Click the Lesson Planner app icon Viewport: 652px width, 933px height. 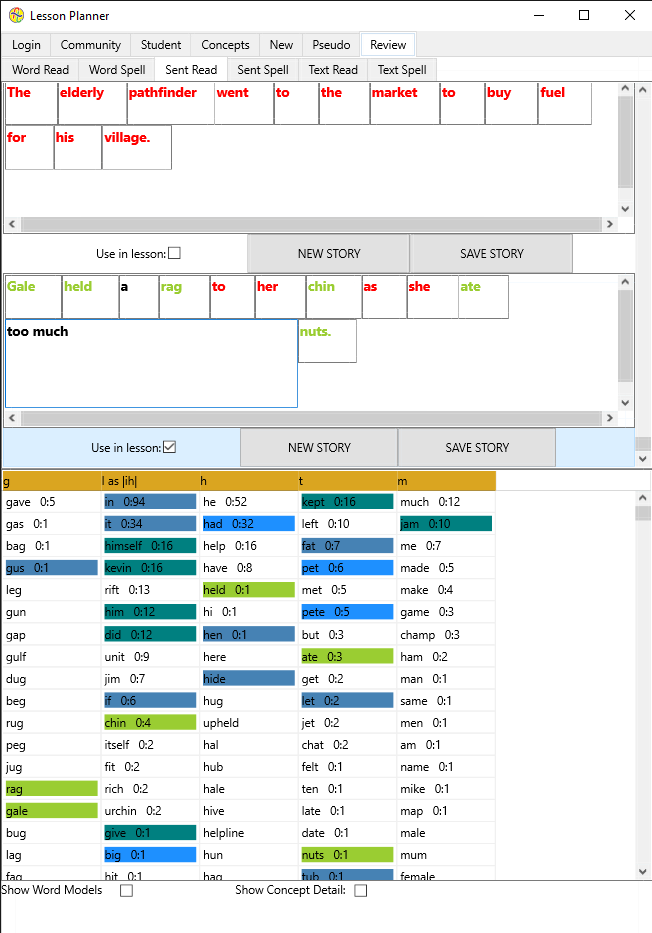click(x=17, y=15)
